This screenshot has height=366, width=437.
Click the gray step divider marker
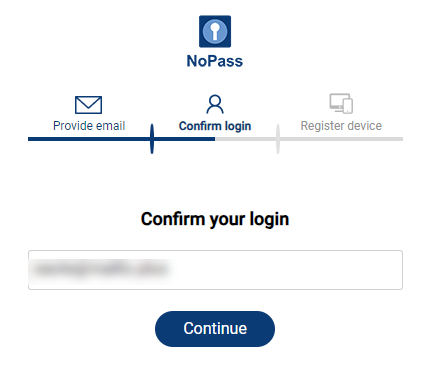tap(278, 139)
